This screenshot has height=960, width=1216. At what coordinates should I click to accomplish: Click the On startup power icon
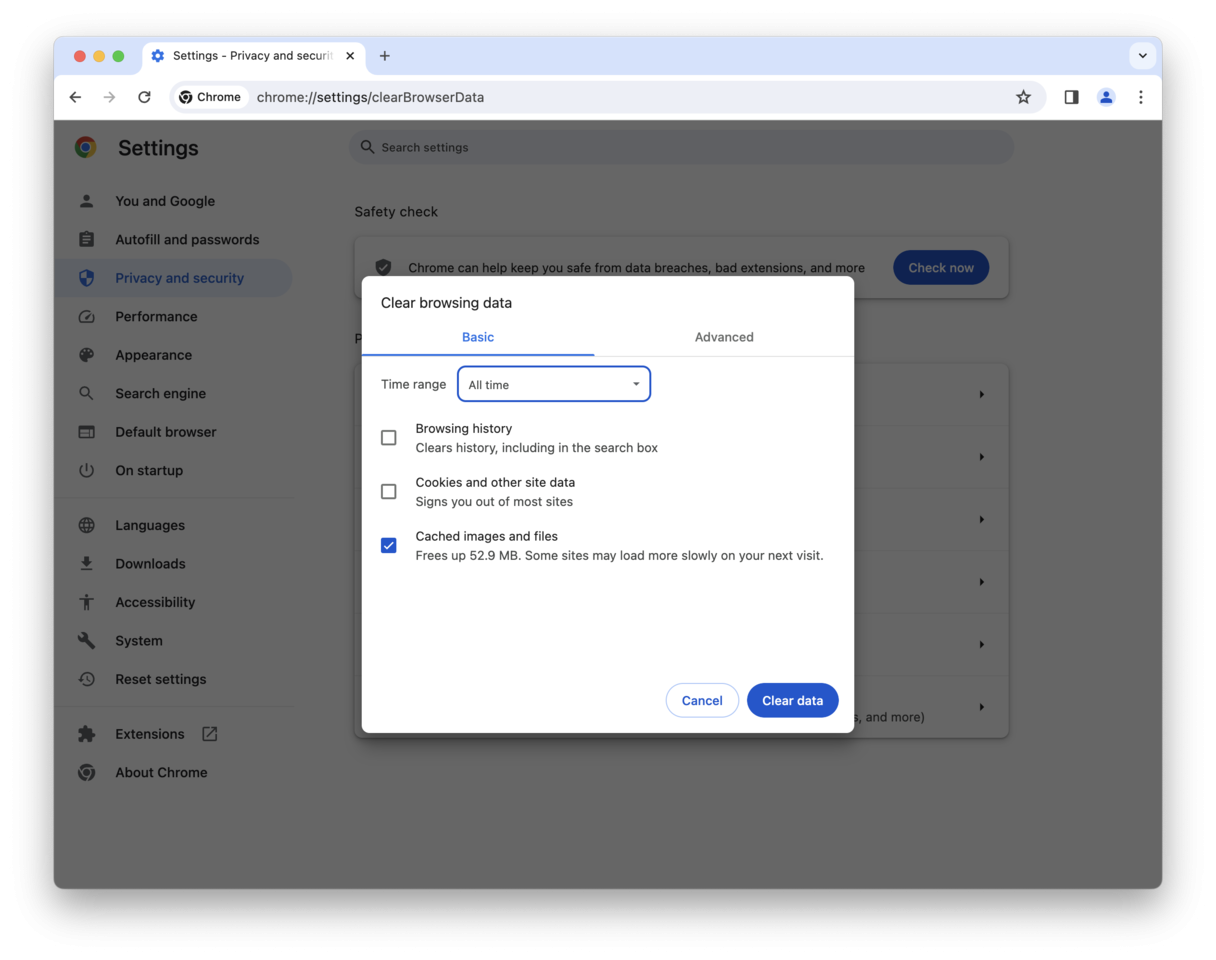(x=87, y=470)
